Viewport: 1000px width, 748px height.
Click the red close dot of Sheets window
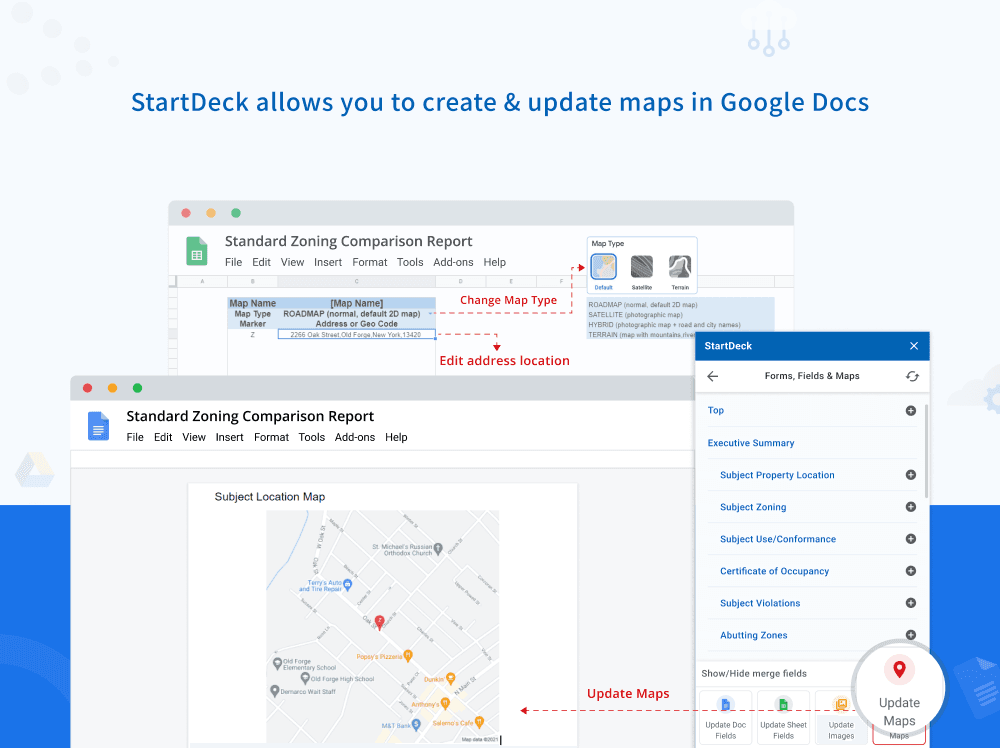tap(186, 213)
